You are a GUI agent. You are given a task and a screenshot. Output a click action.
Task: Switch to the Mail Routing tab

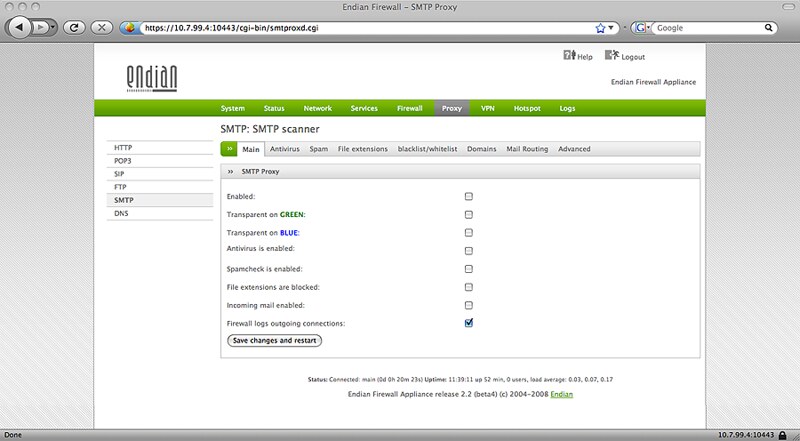527,149
